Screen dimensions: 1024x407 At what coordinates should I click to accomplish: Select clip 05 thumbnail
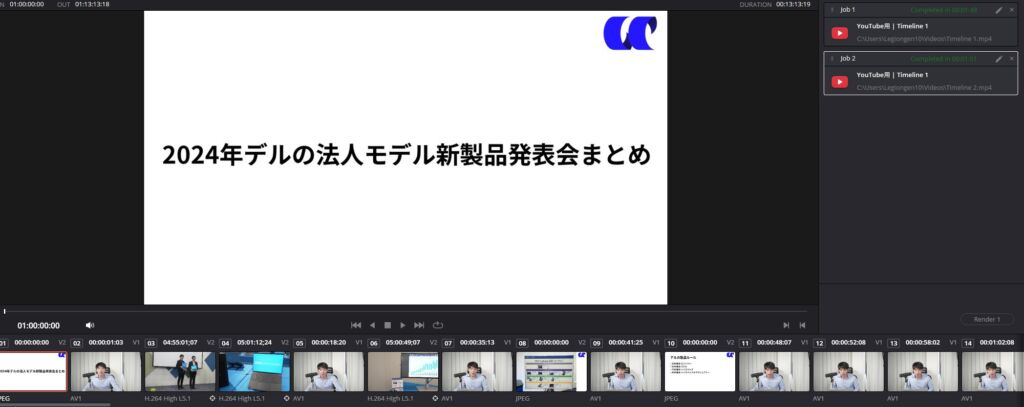point(328,372)
